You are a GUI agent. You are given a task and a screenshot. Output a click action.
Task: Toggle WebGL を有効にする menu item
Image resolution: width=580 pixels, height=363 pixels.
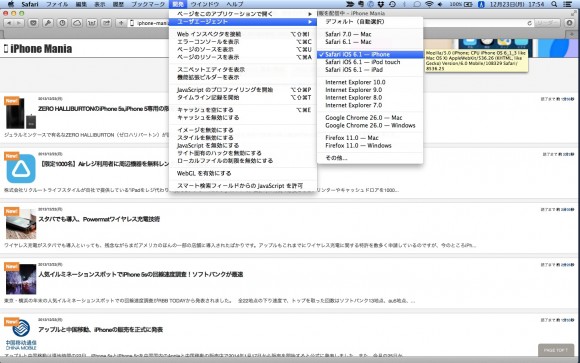[x=243, y=173]
